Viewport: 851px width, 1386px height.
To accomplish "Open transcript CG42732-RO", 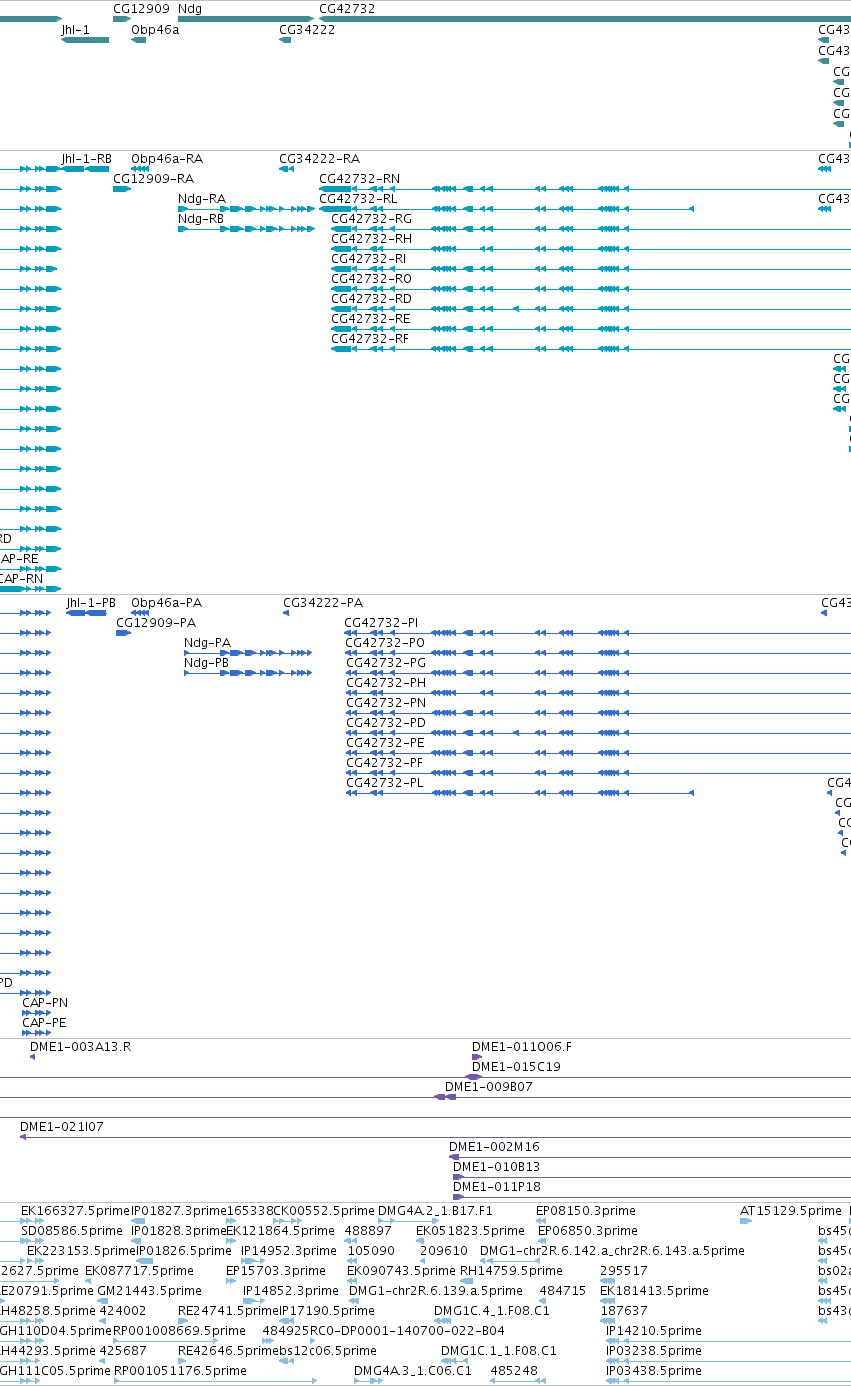I will point(371,278).
